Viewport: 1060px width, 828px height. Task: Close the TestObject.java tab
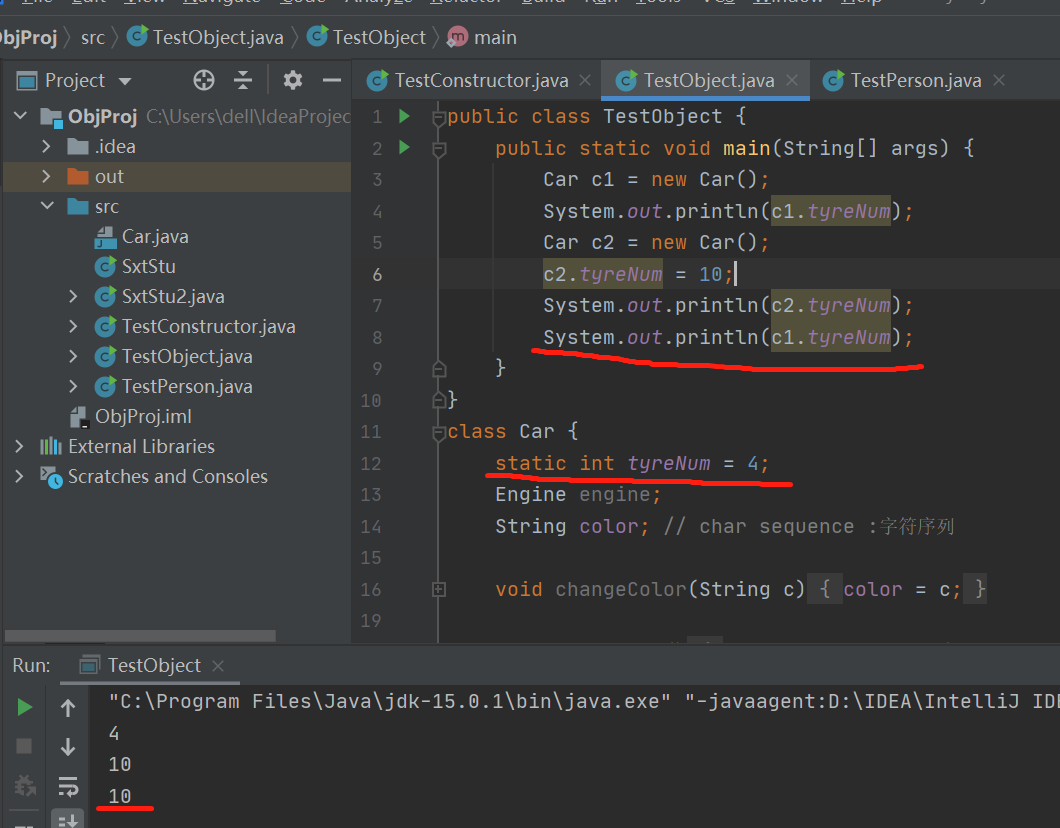tap(792, 80)
